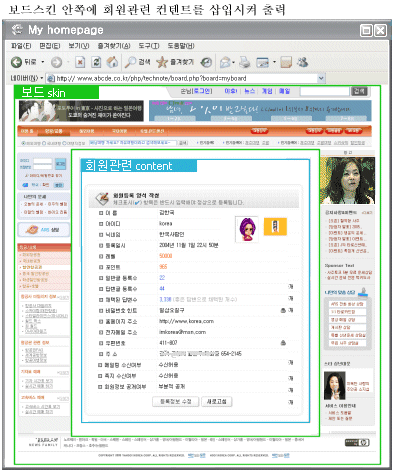Open the Mail icon dropdown arrow
The width and height of the screenshot is (394, 470).
click(233, 62)
